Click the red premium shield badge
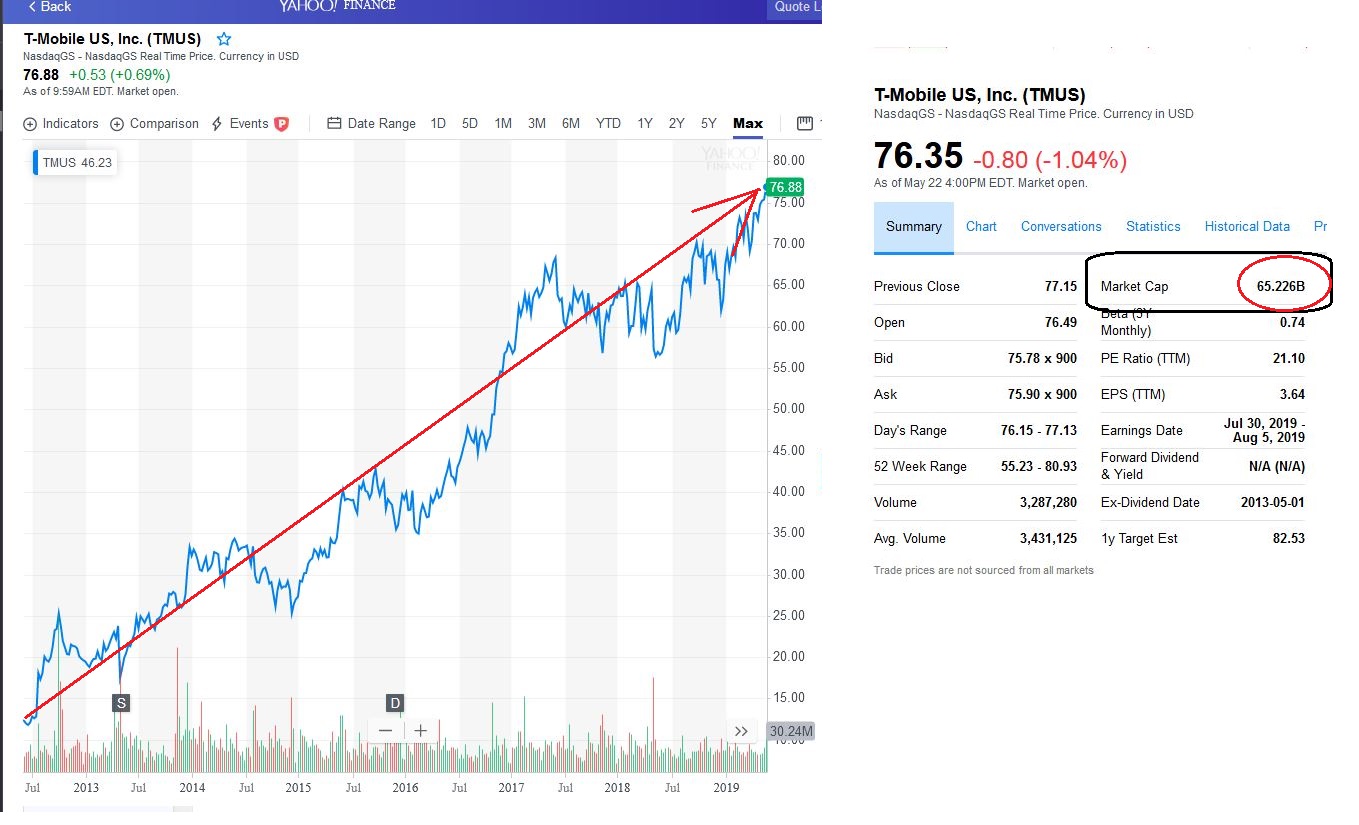 click(x=282, y=124)
